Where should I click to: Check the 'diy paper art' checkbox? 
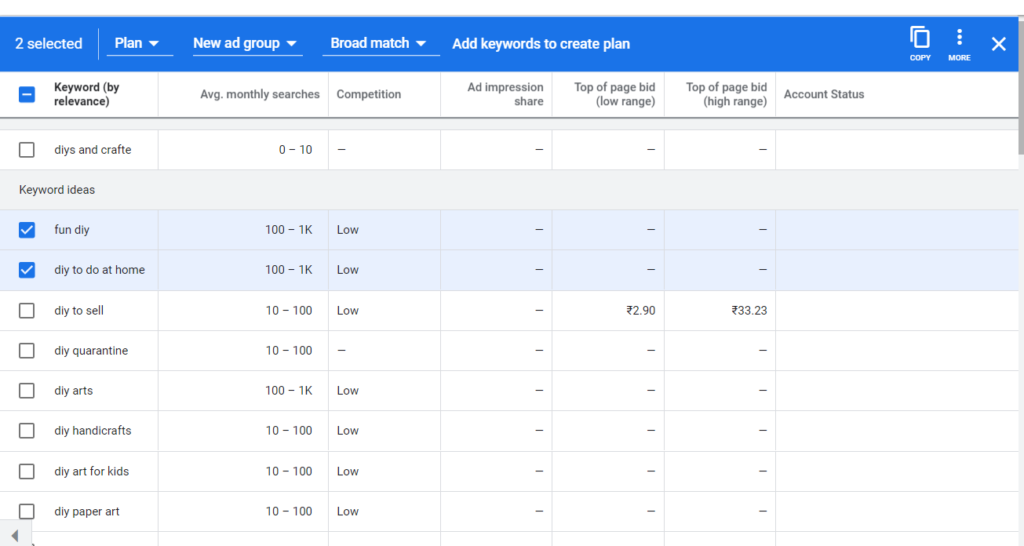27,511
